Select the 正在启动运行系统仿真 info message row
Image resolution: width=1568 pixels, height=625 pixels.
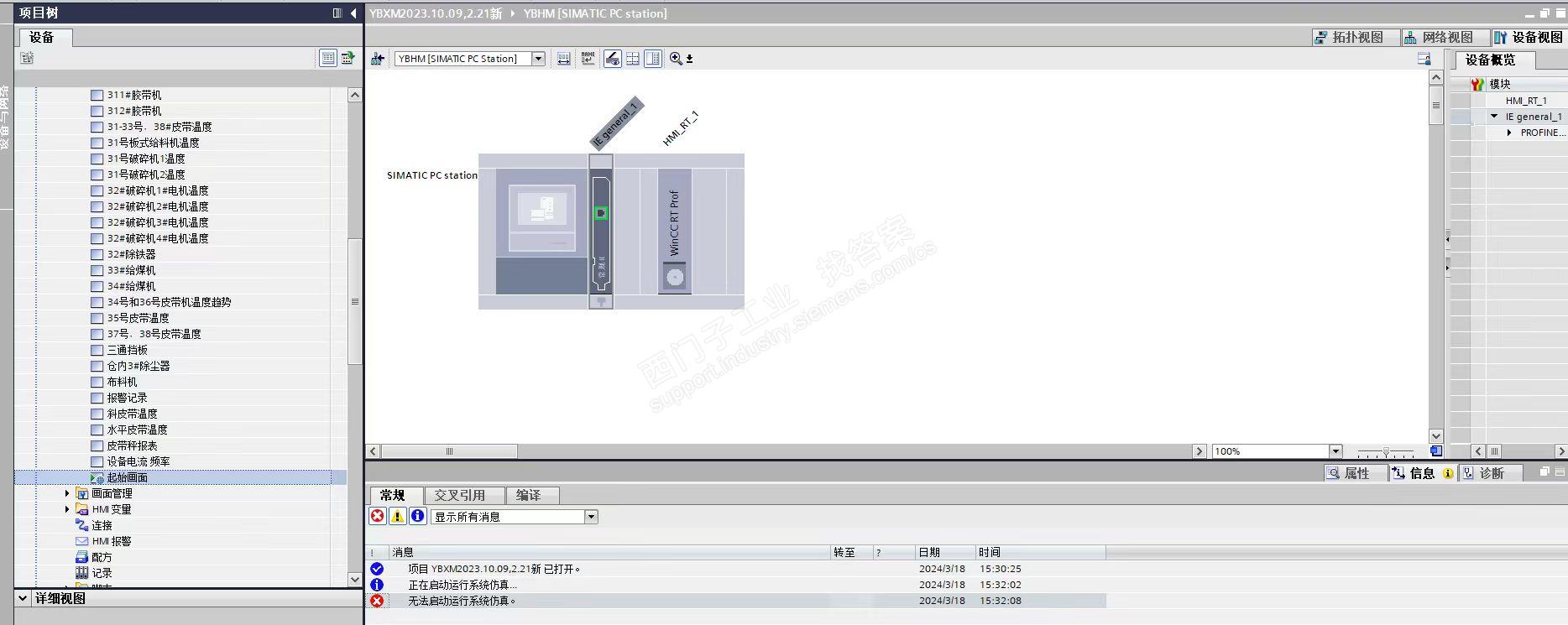coord(736,585)
